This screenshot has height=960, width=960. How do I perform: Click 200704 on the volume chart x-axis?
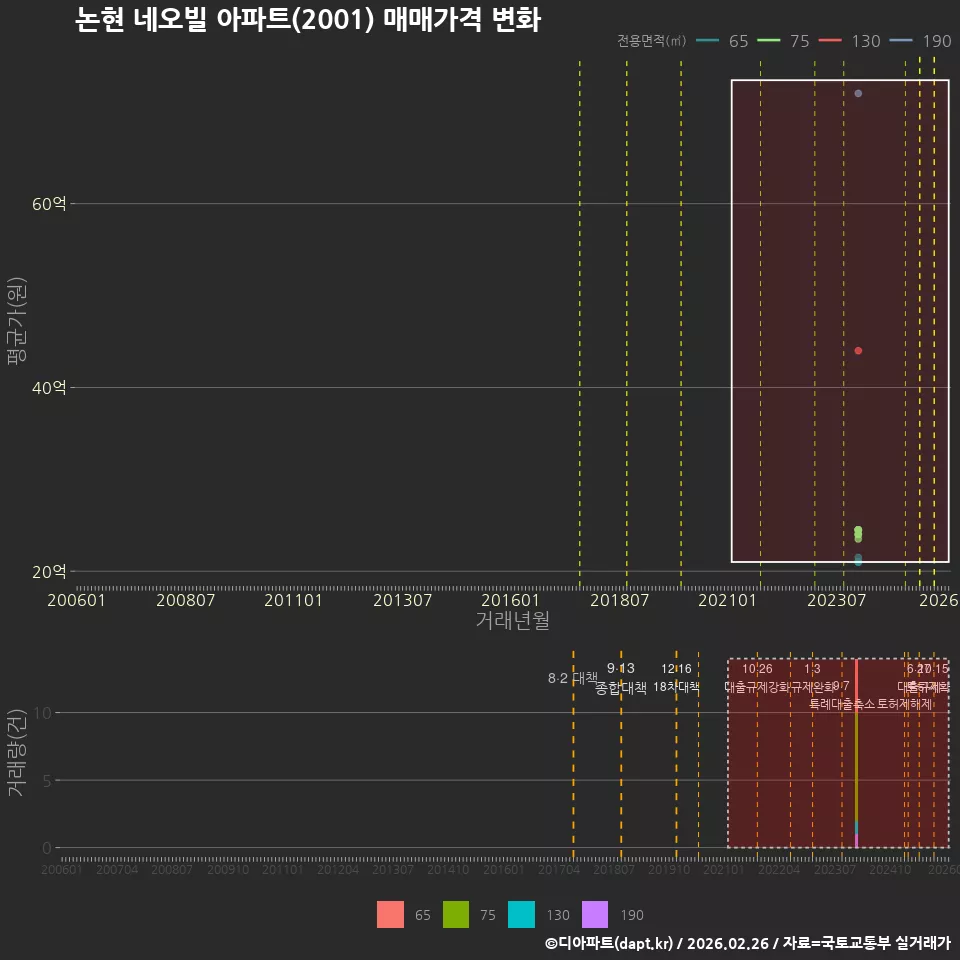117,869
